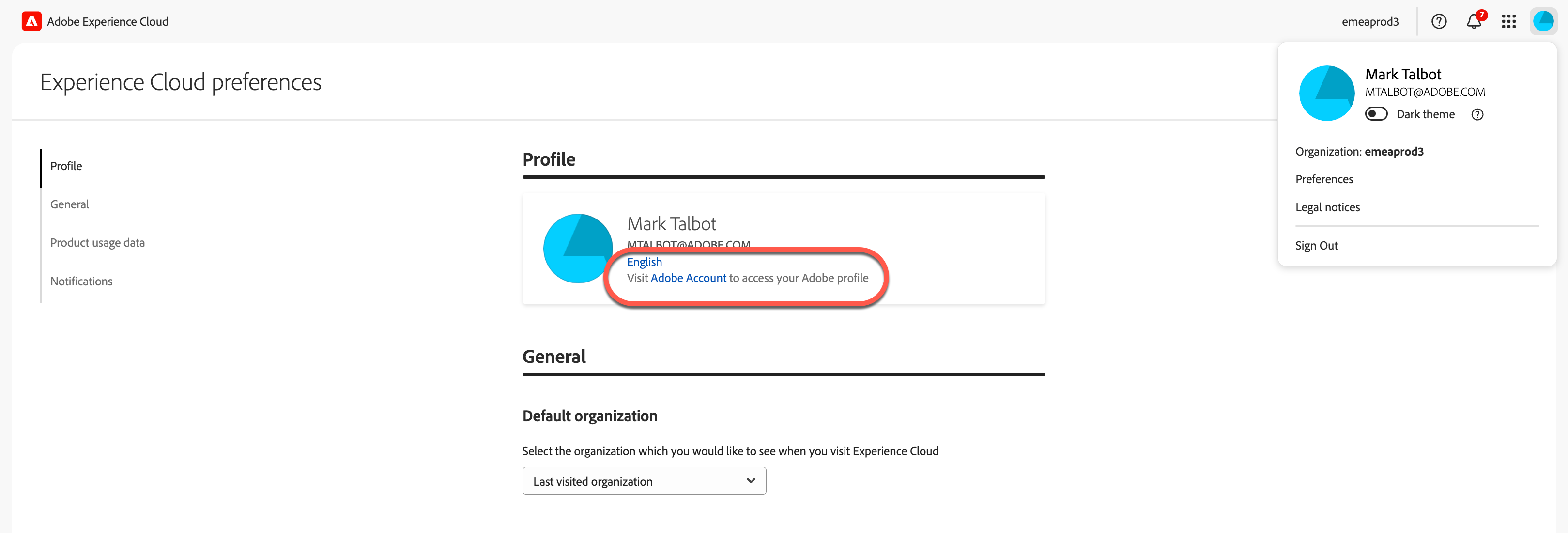Image resolution: width=1568 pixels, height=533 pixels.
Task: Click Sign Out in account menu
Action: coord(1316,246)
